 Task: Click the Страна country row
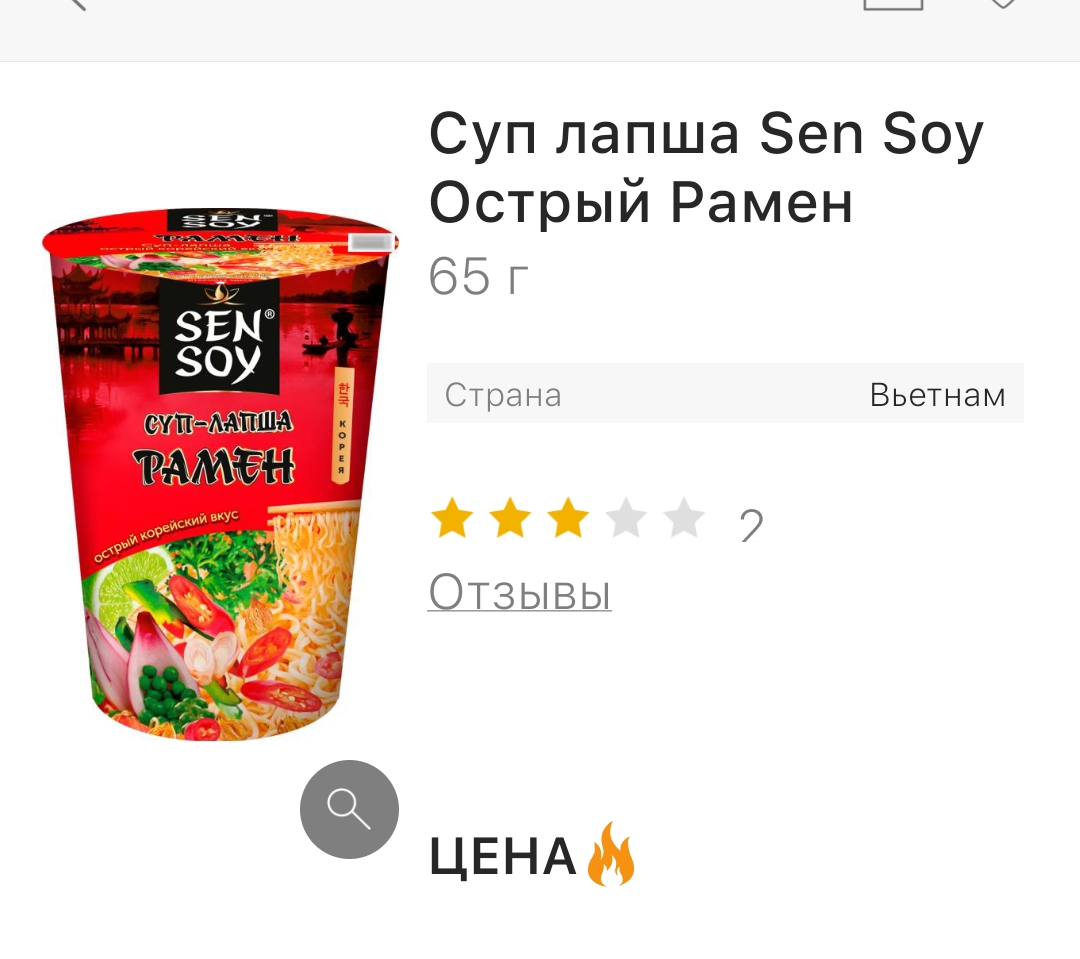pos(725,393)
